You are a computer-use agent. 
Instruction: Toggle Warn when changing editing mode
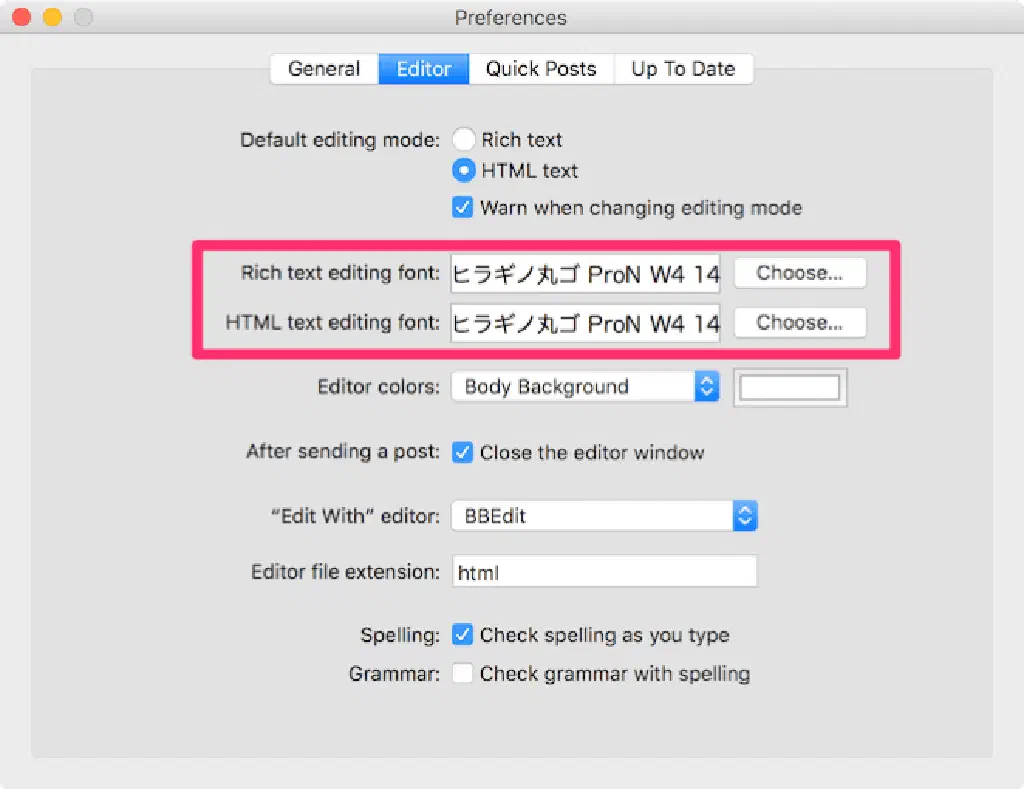pos(463,208)
